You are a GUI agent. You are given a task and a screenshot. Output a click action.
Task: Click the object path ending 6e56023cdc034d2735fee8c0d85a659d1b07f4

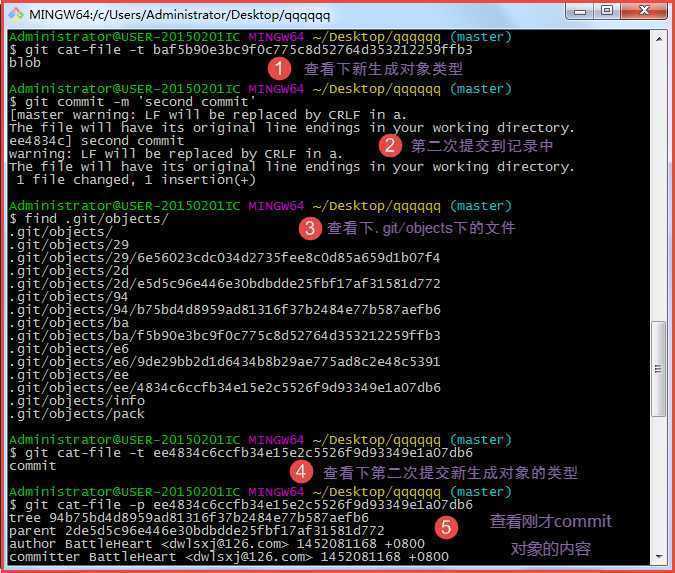click(224, 258)
